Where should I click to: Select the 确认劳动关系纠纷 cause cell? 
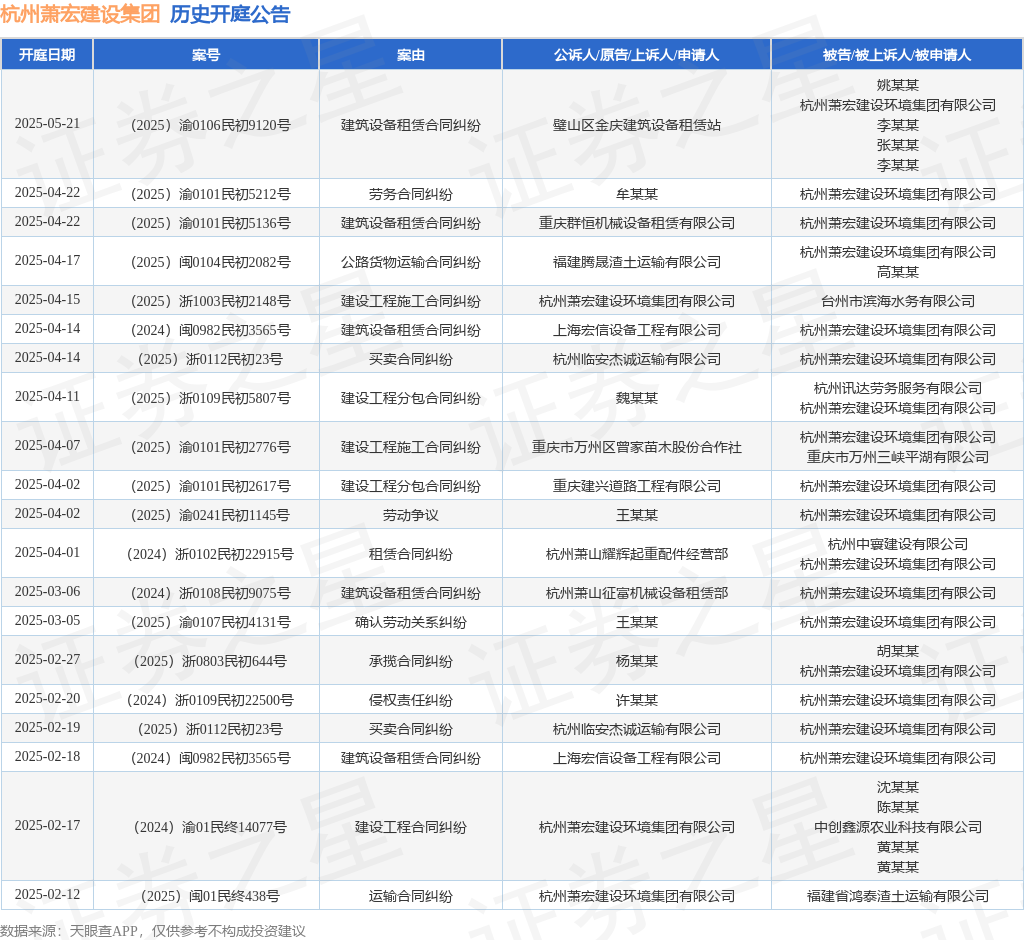(x=410, y=622)
